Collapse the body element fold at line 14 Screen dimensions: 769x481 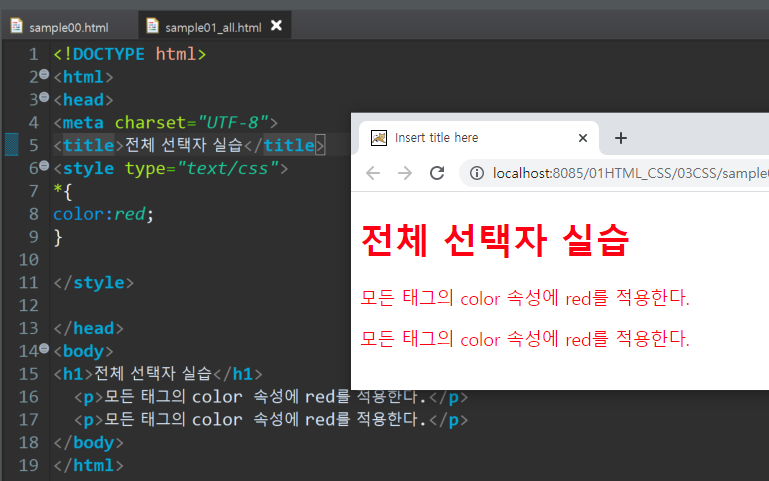[x=44, y=349]
